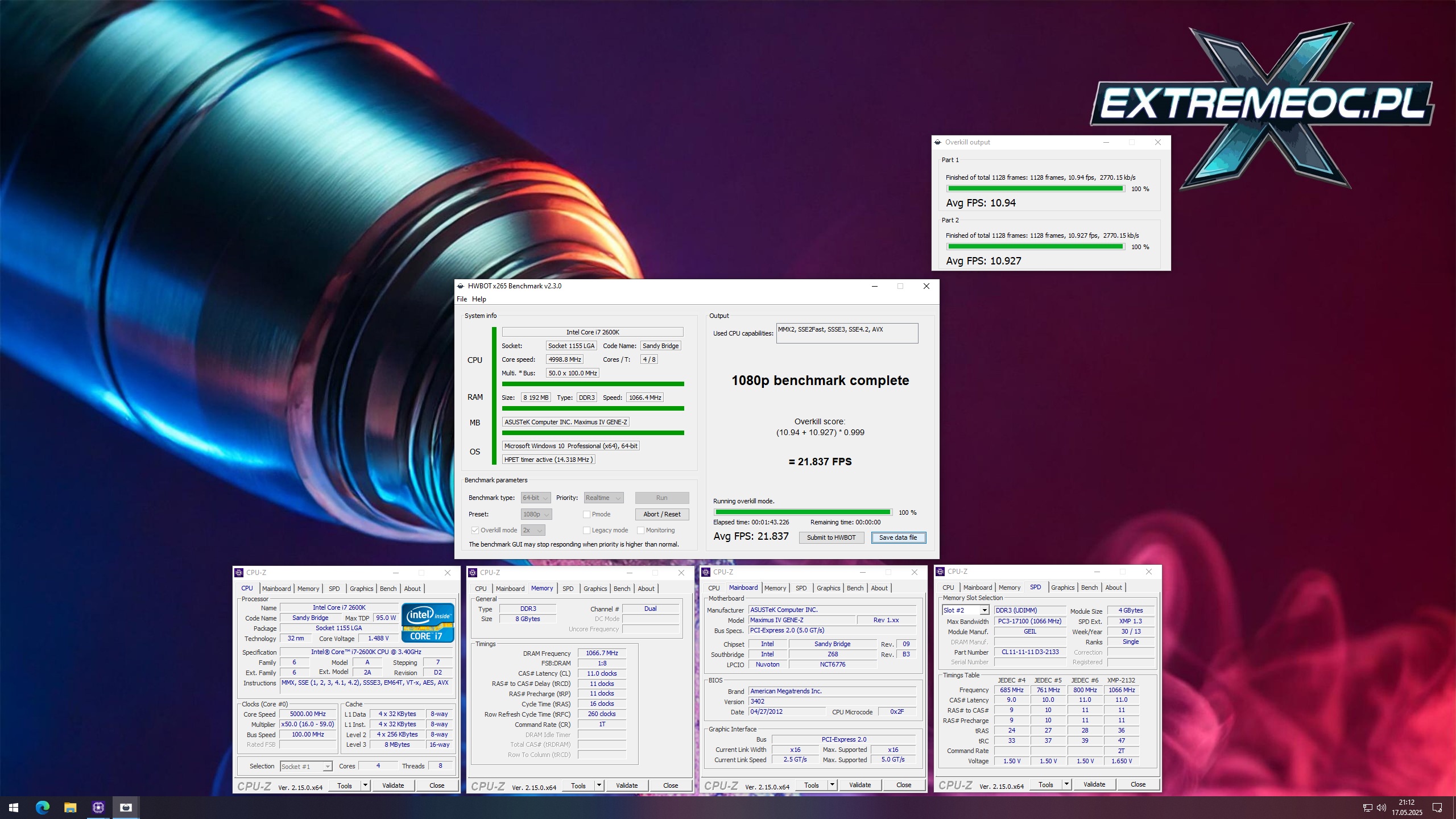This screenshot has height=819, width=1456.
Task: Switch to CPU-Z taskbar icon
Action: pyautogui.click(x=98, y=807)
